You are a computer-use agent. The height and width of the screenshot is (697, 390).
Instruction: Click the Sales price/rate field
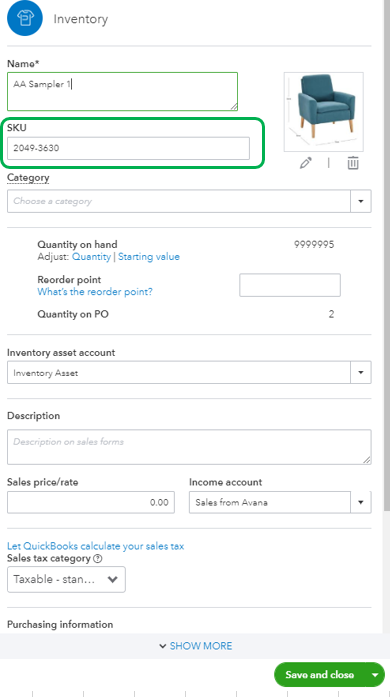pyautogui.click(x=91, y=502)
